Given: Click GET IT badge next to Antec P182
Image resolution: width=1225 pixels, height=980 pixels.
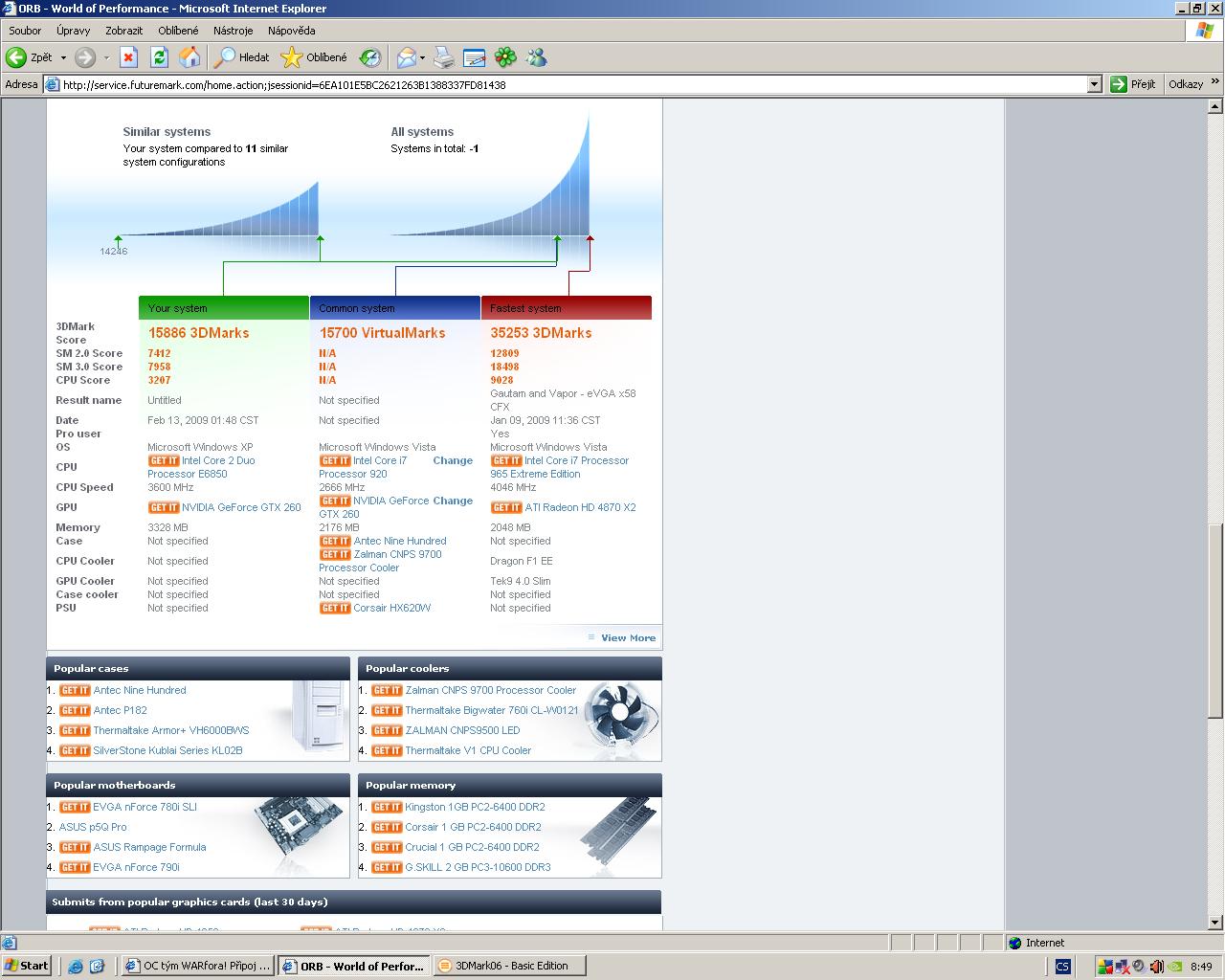Looking at the screenshot, I should 75,710.
